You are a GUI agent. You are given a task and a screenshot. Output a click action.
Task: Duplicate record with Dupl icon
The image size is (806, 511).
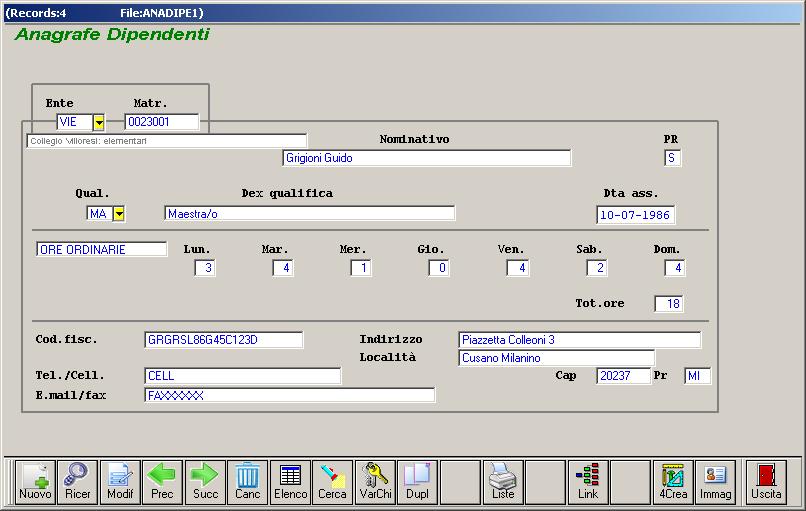tap(417, 481)
